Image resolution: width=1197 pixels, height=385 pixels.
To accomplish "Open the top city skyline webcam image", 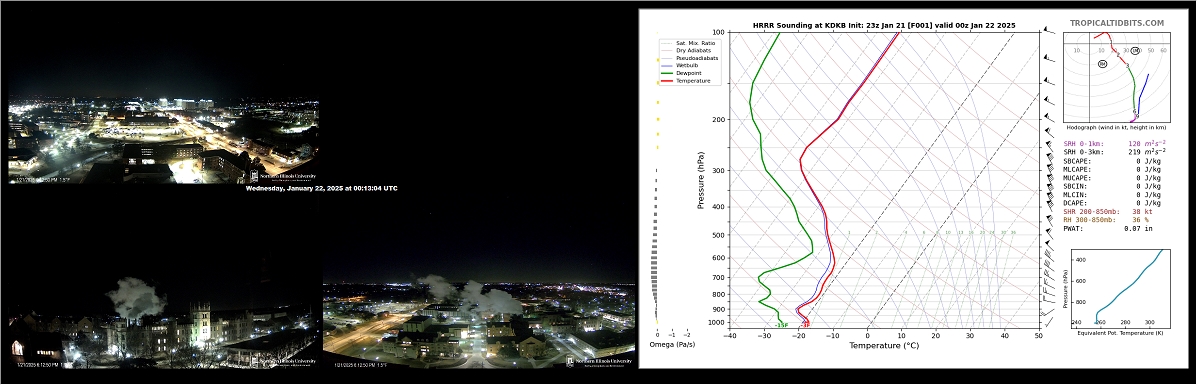I will tap(163, 140).
